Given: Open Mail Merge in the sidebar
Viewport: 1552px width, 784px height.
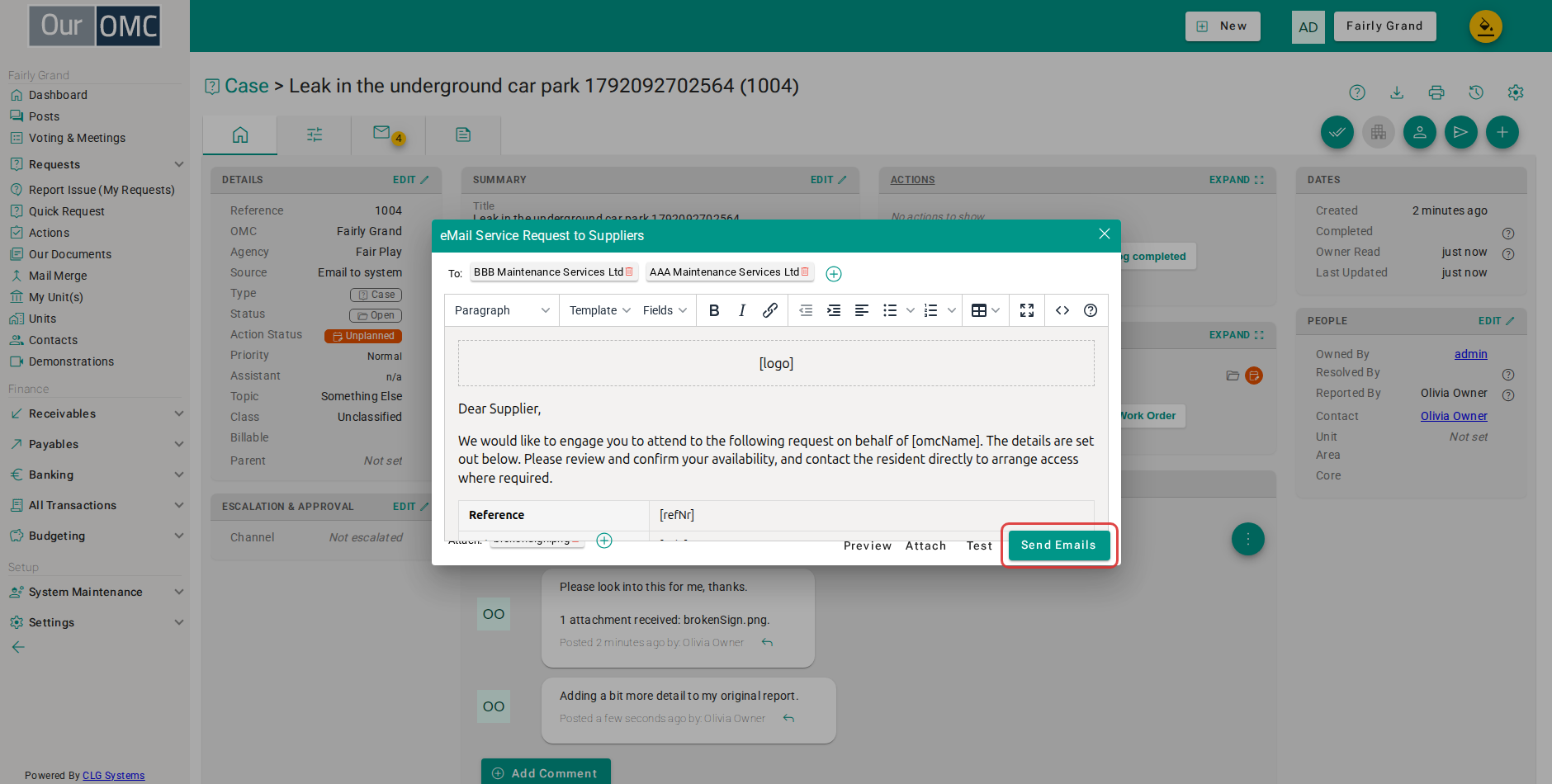Looking at the screenshot, I should (x=58, y=276).
